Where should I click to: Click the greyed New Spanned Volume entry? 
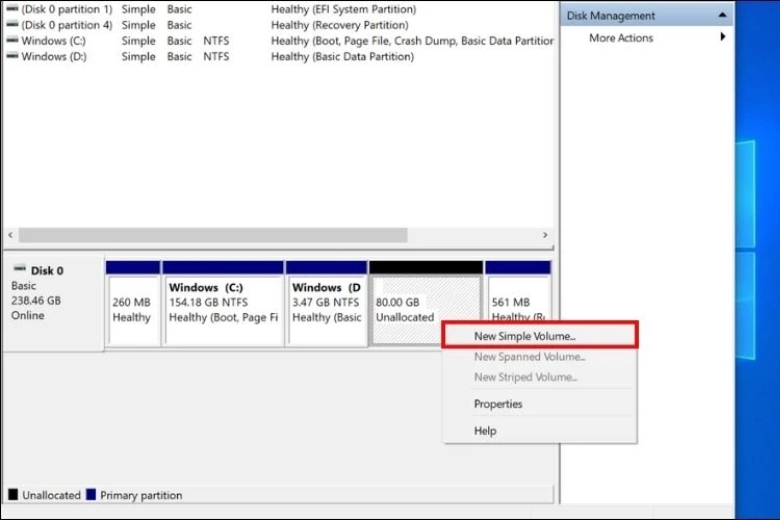tap(530, 357)
